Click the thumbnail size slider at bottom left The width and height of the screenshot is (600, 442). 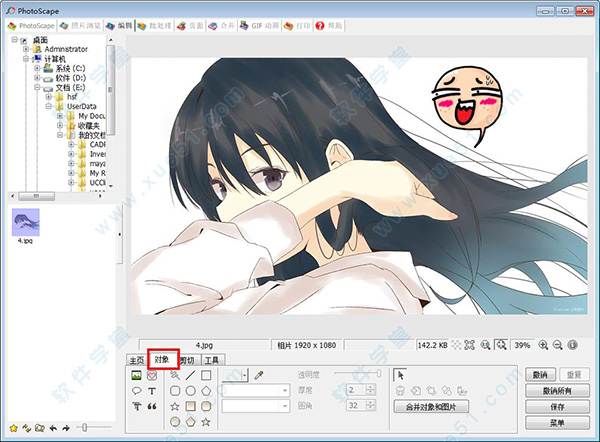point(94,427)
